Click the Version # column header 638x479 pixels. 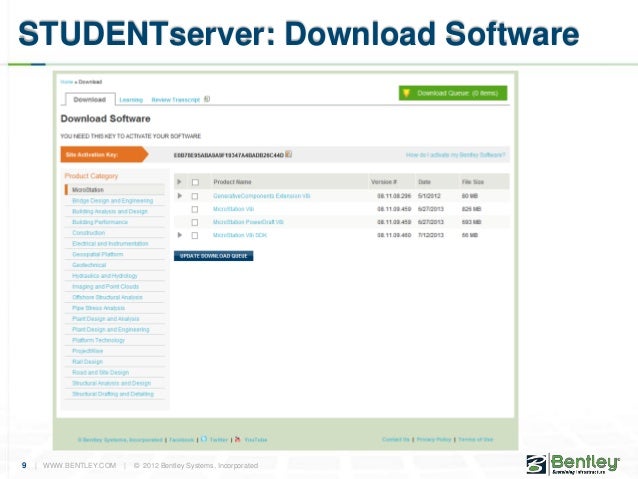(384, 182)
